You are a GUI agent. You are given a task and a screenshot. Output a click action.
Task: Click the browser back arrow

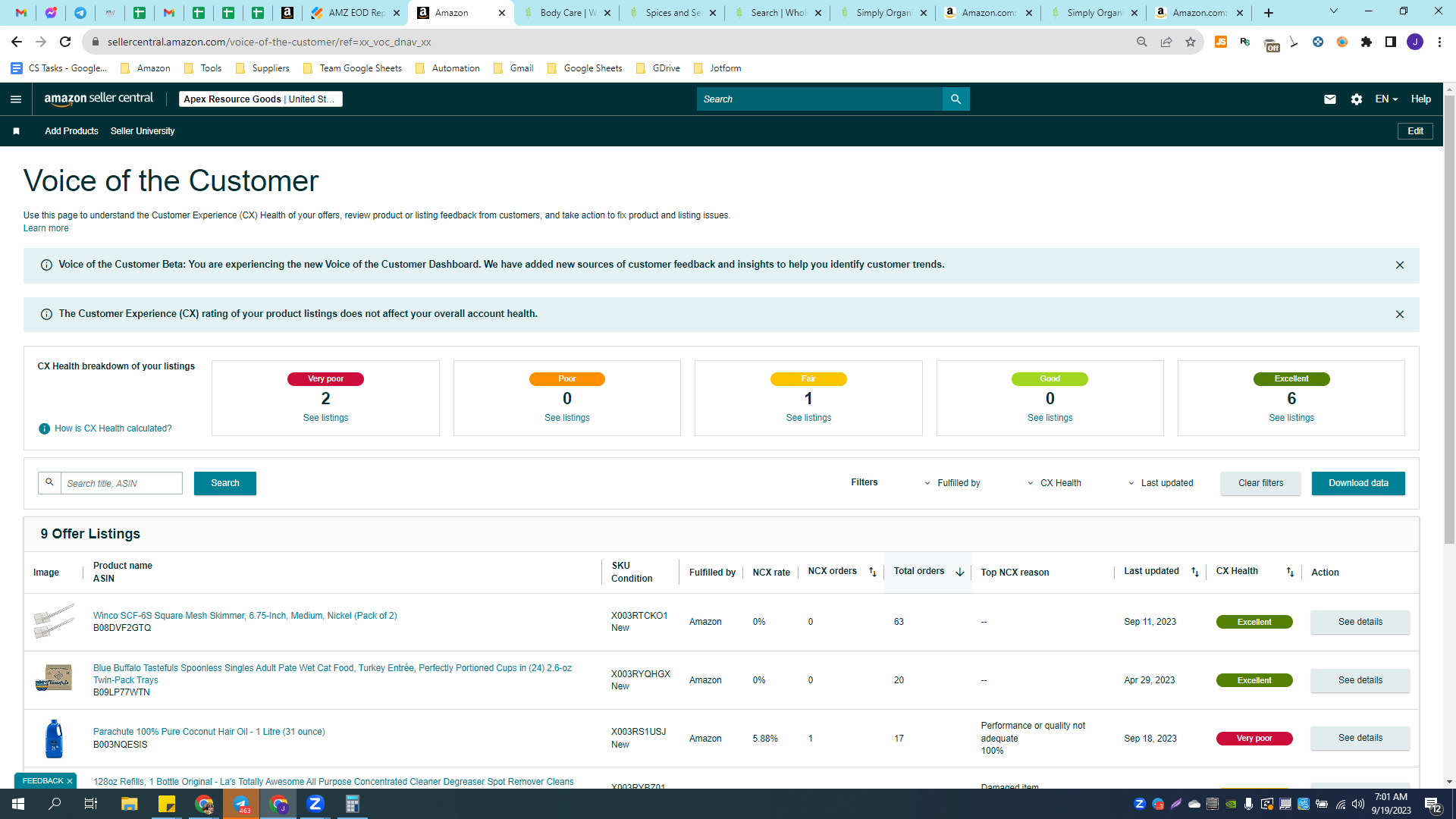coord(17,42)
